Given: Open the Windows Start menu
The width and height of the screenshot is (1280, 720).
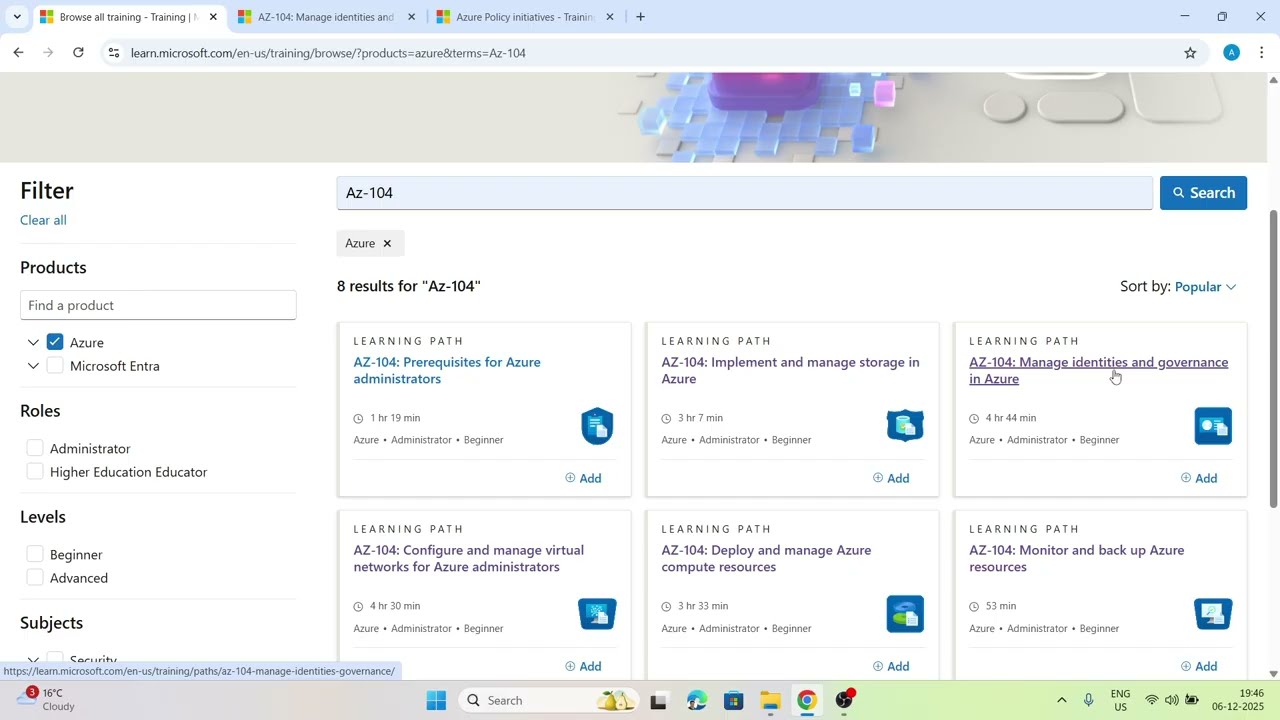Looking at the screenshot, I should [436, 700].
